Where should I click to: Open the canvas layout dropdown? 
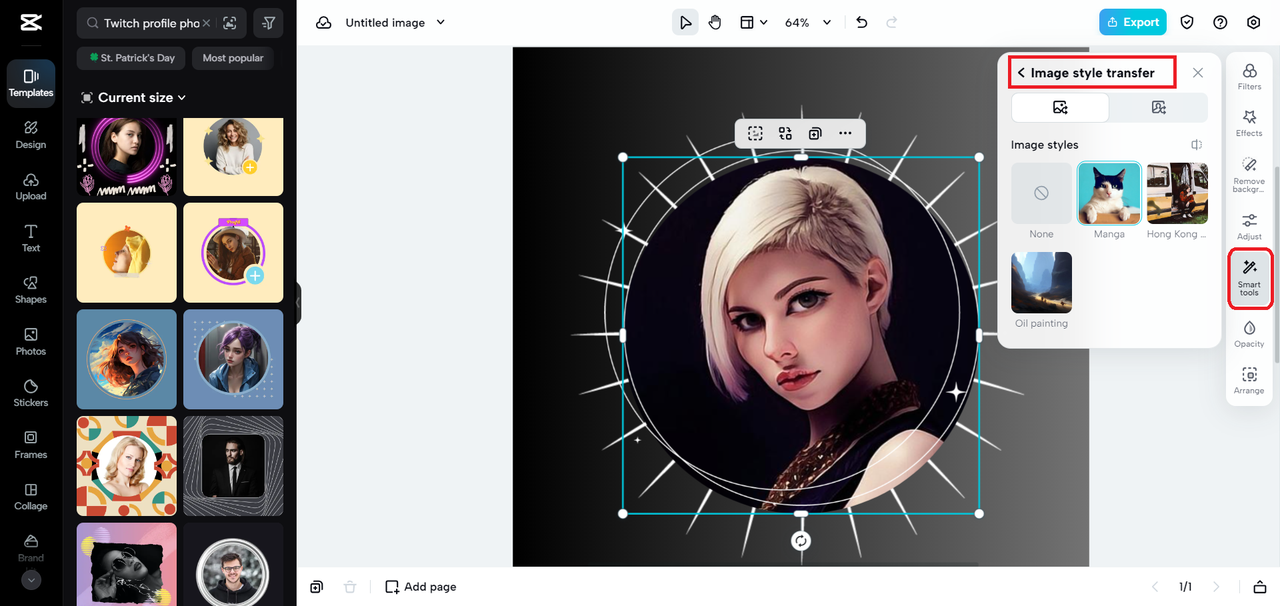click(753, 22)
